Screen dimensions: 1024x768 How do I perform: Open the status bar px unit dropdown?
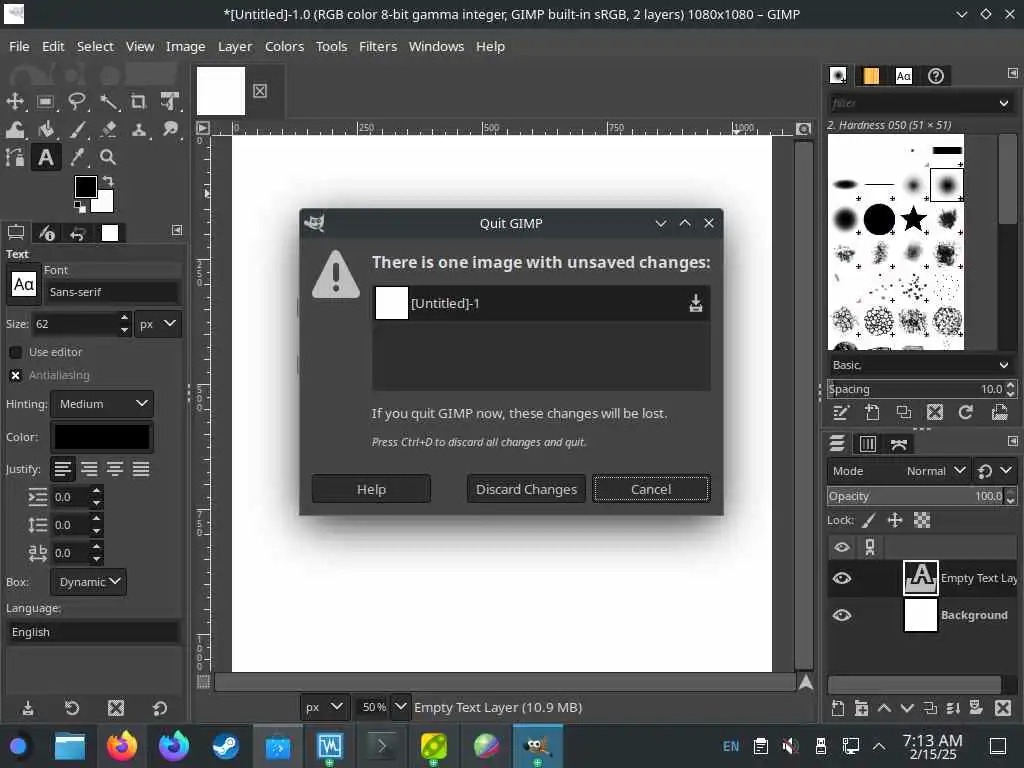pos(325,707)
